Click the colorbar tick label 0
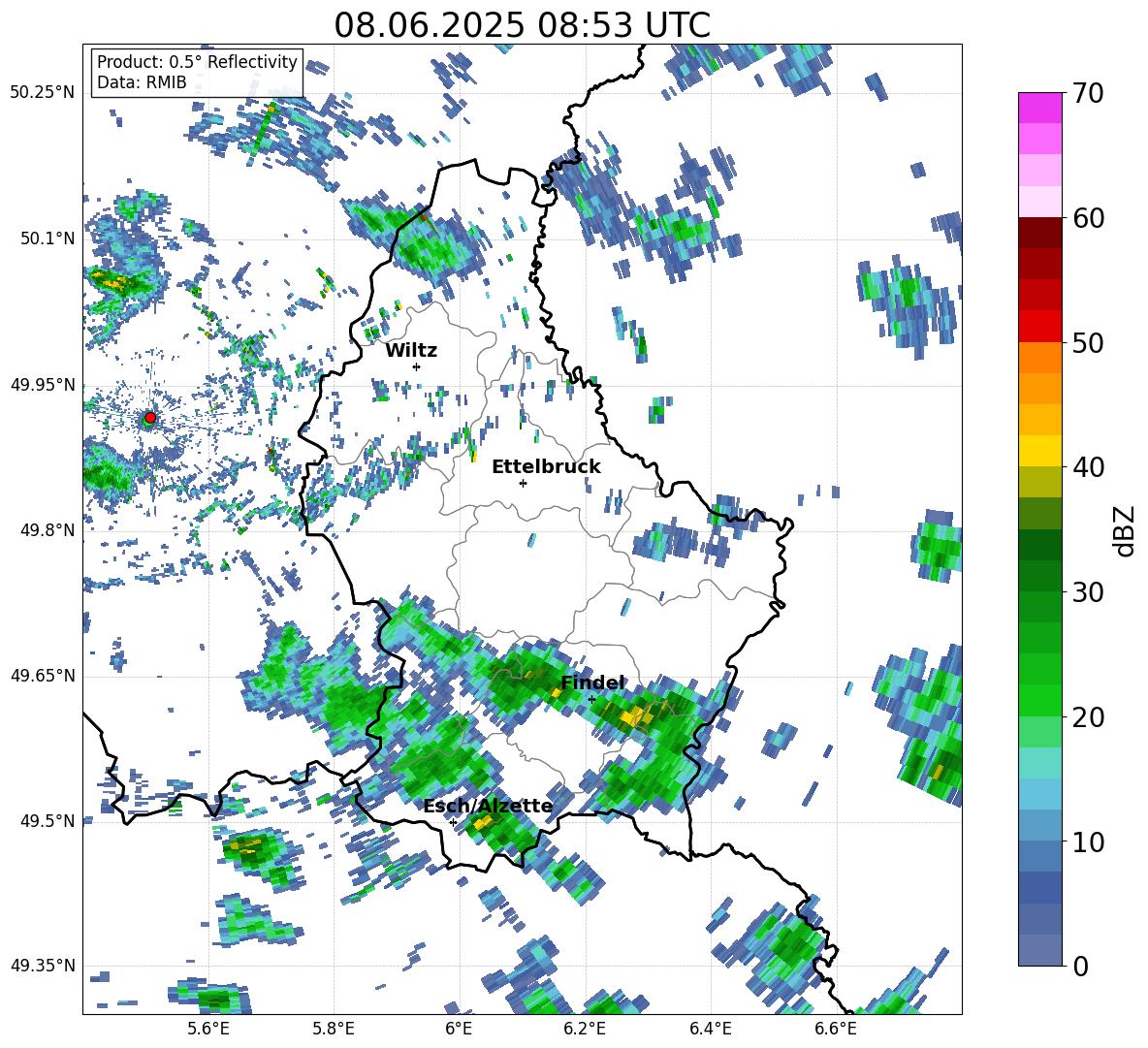This screenshot has height=1048, width=1148. 1080,966
